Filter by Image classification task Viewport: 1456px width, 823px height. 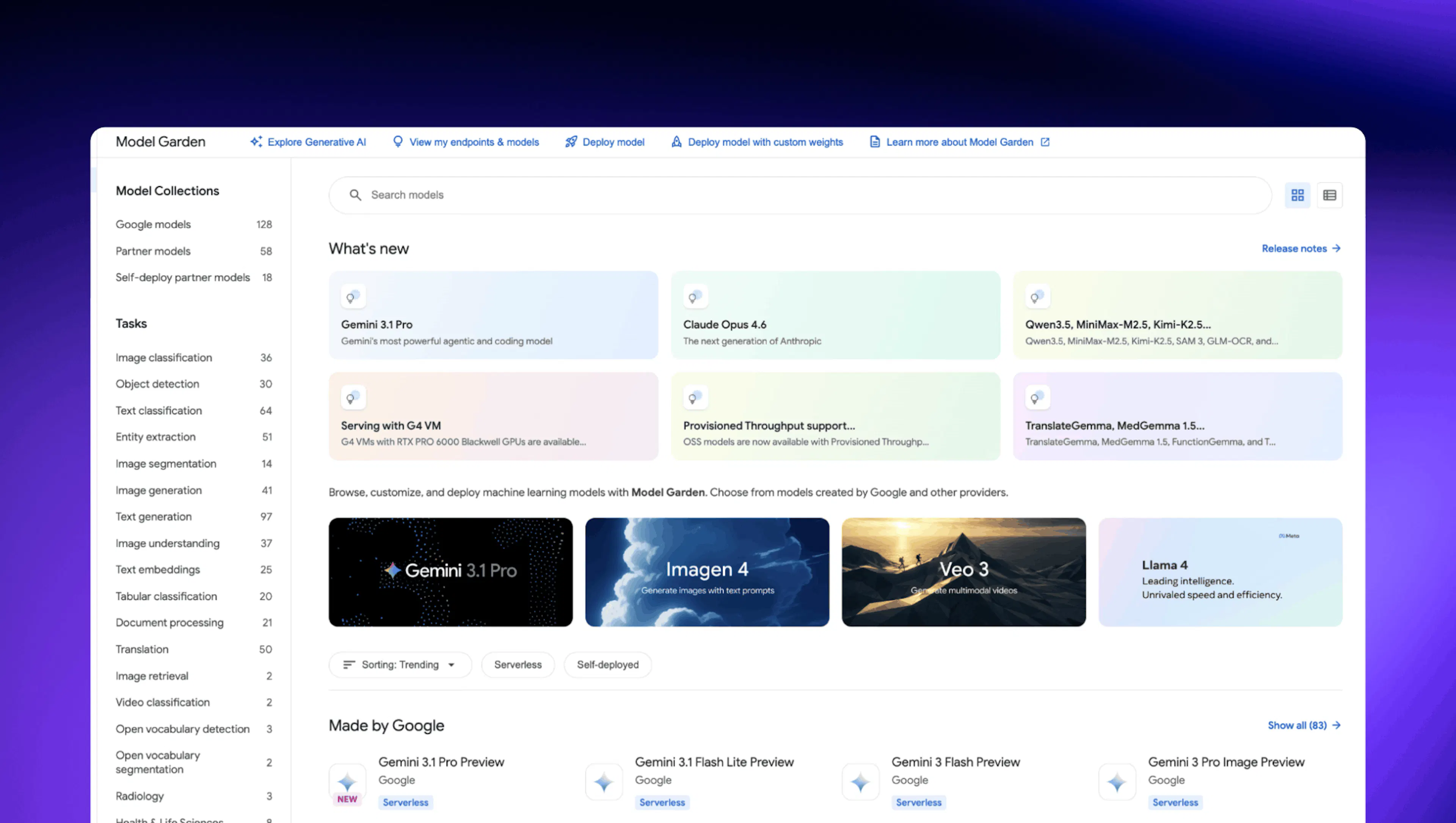(194, 358)
